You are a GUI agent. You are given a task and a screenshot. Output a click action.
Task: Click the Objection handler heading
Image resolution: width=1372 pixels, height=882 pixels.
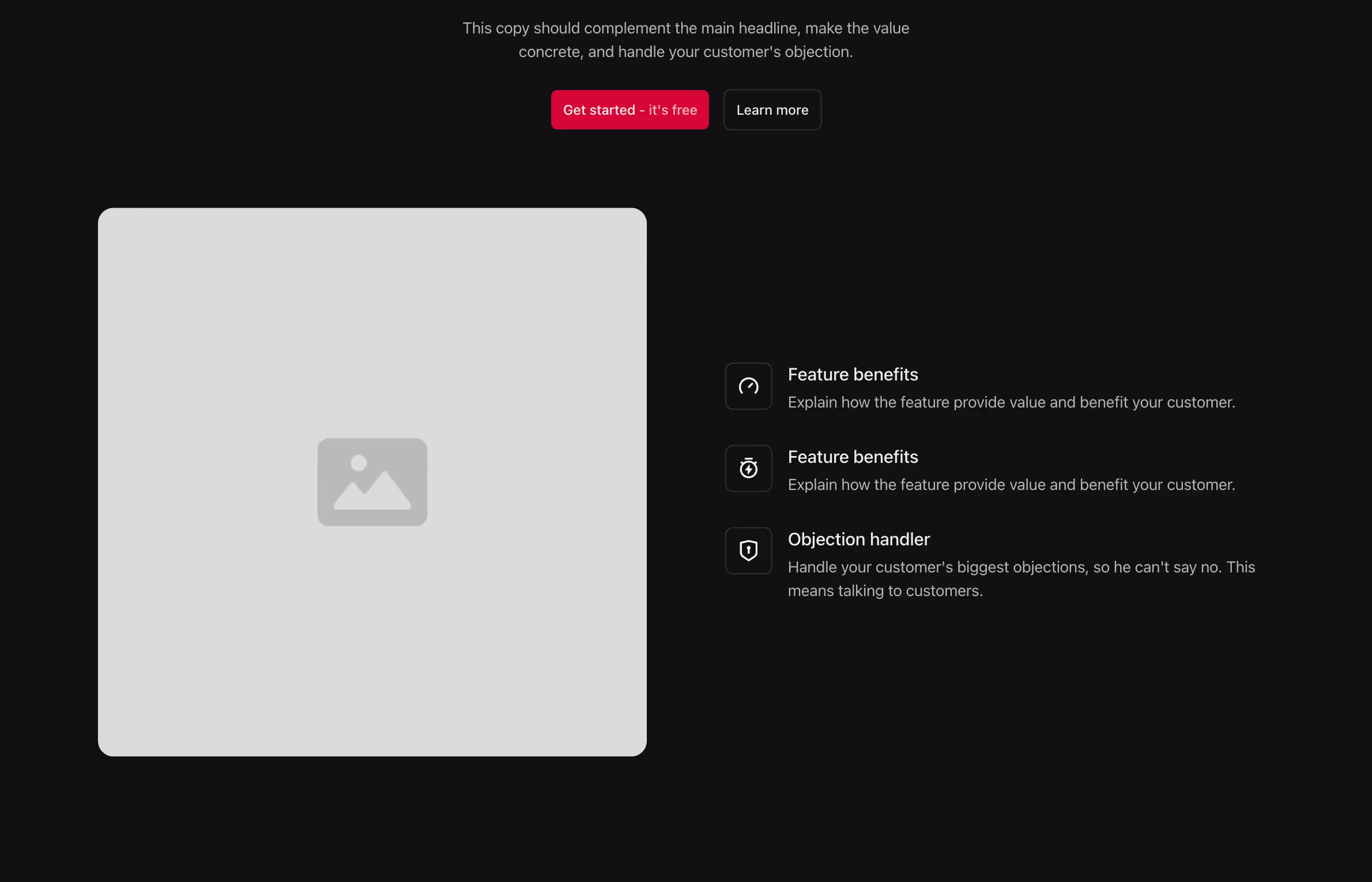point(858,540)
